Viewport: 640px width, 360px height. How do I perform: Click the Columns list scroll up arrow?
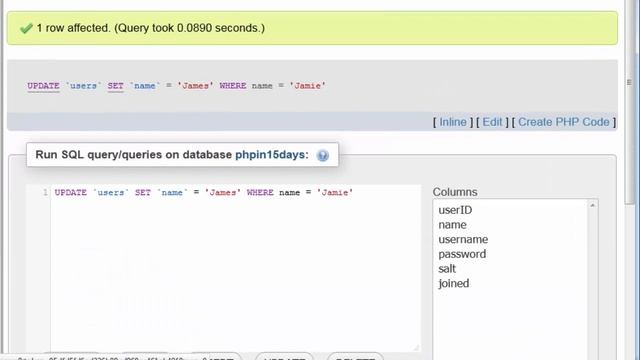point(593,205)
